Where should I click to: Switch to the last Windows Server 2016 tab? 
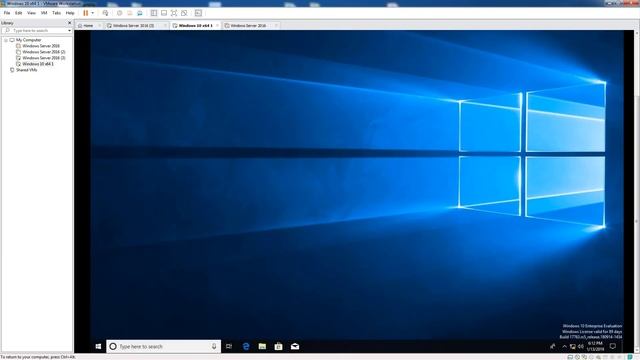pyautogui.click(x=247, y=25)
